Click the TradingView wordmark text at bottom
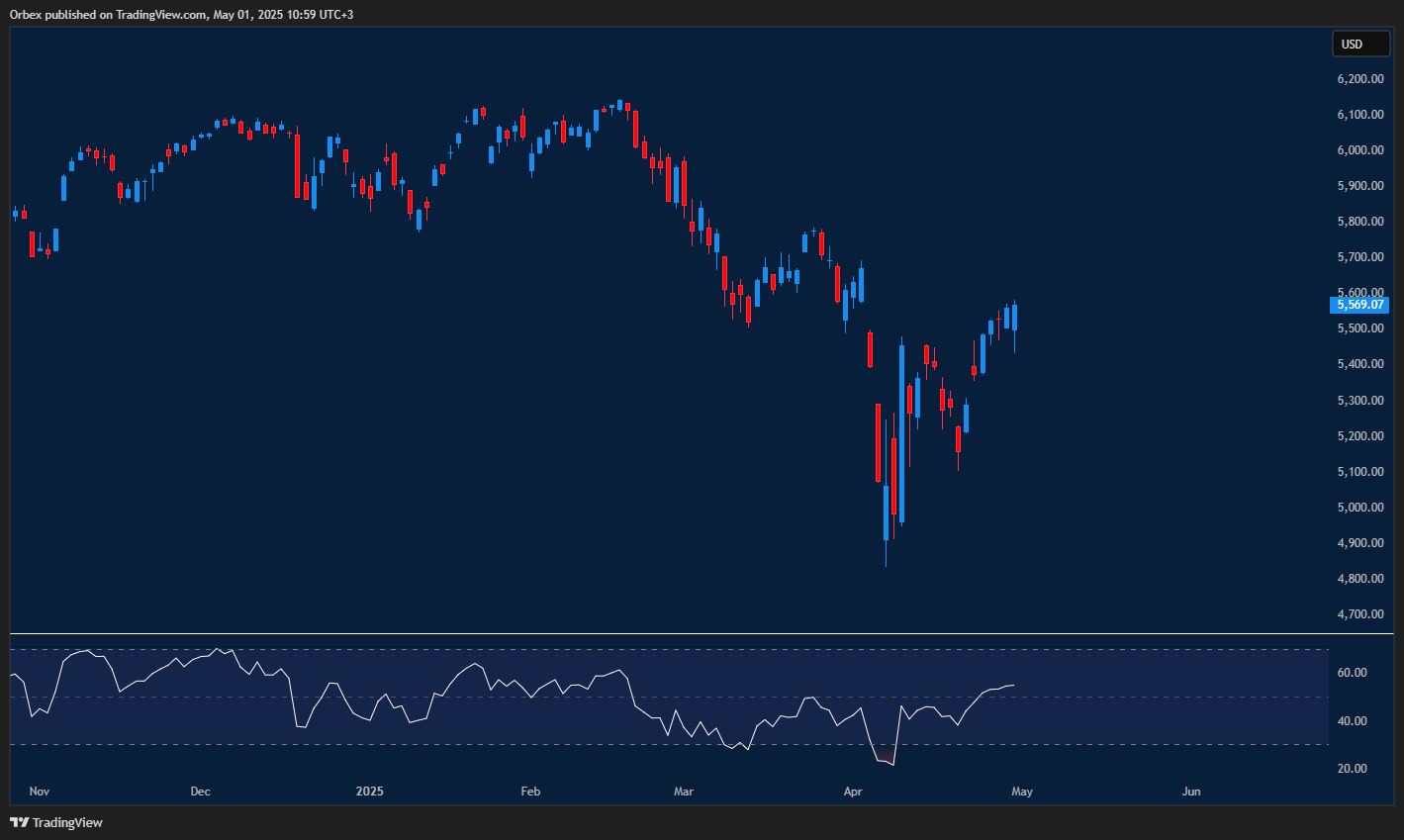Viewport: 1404px width, 840px height. coord(67,822)
